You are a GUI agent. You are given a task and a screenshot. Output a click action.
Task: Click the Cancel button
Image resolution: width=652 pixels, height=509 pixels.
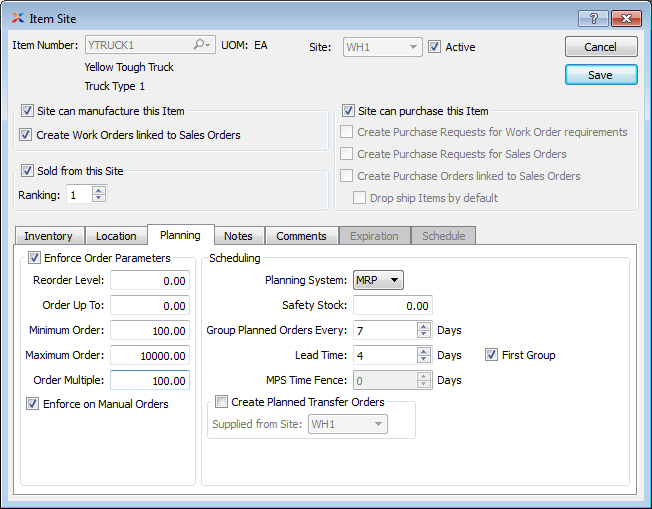tap(601, 47)
